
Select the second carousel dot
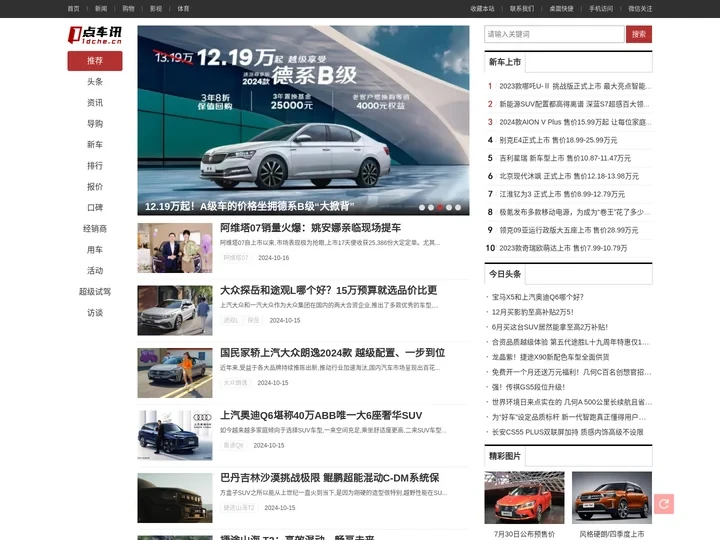(431, 208)
